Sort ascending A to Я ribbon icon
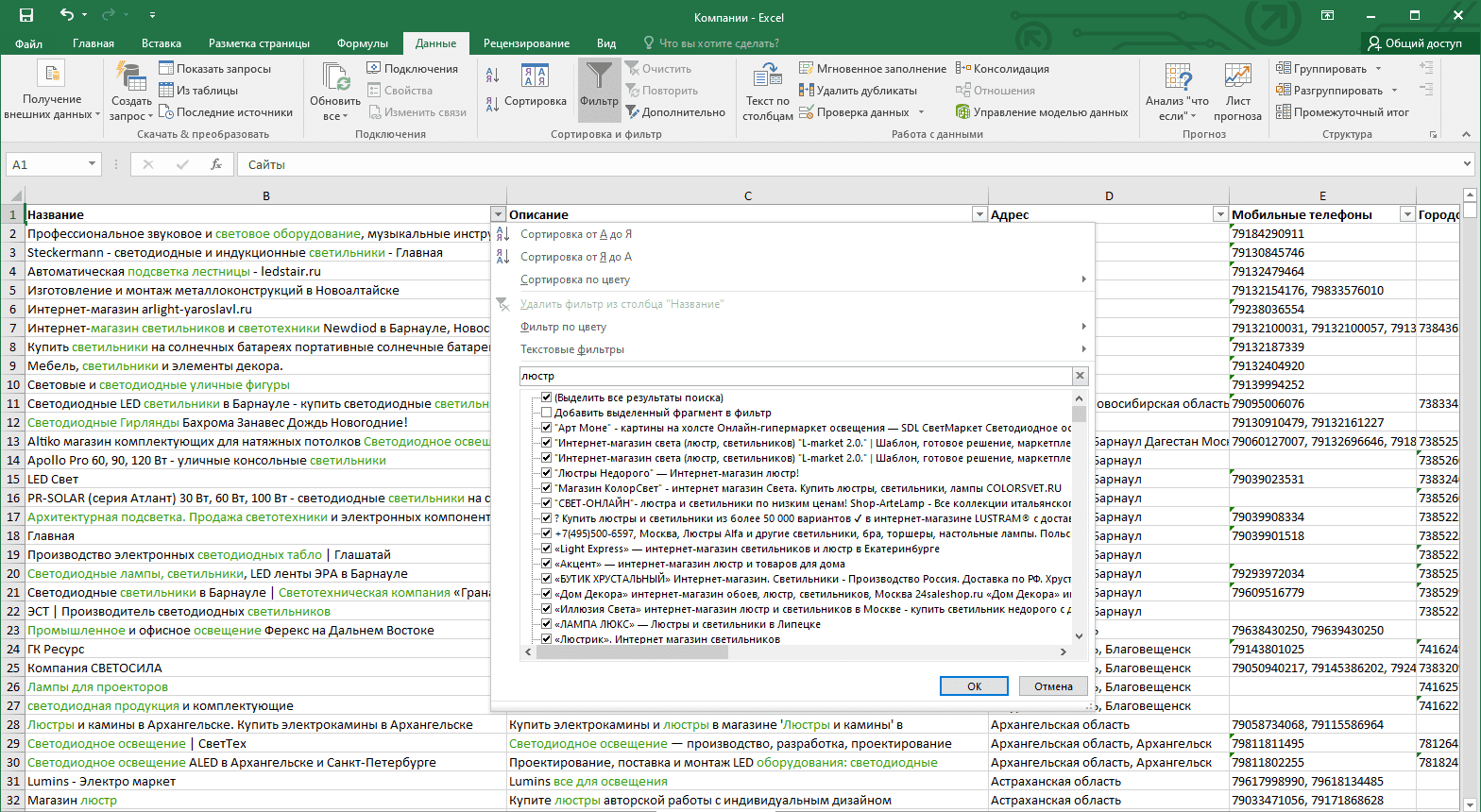Image resolution: width=1481 pixels, height=812 pixels. pos(492,76)
